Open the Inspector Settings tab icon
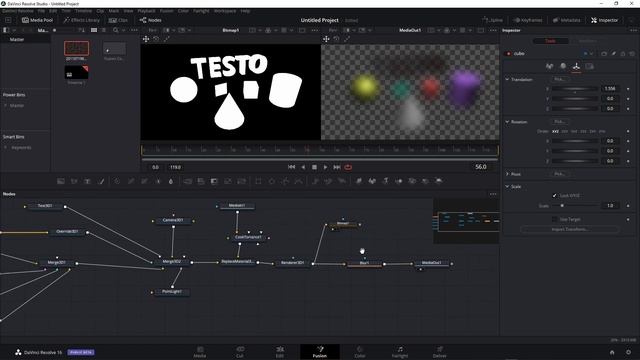 pyautogui.click(x=589, y=66)
